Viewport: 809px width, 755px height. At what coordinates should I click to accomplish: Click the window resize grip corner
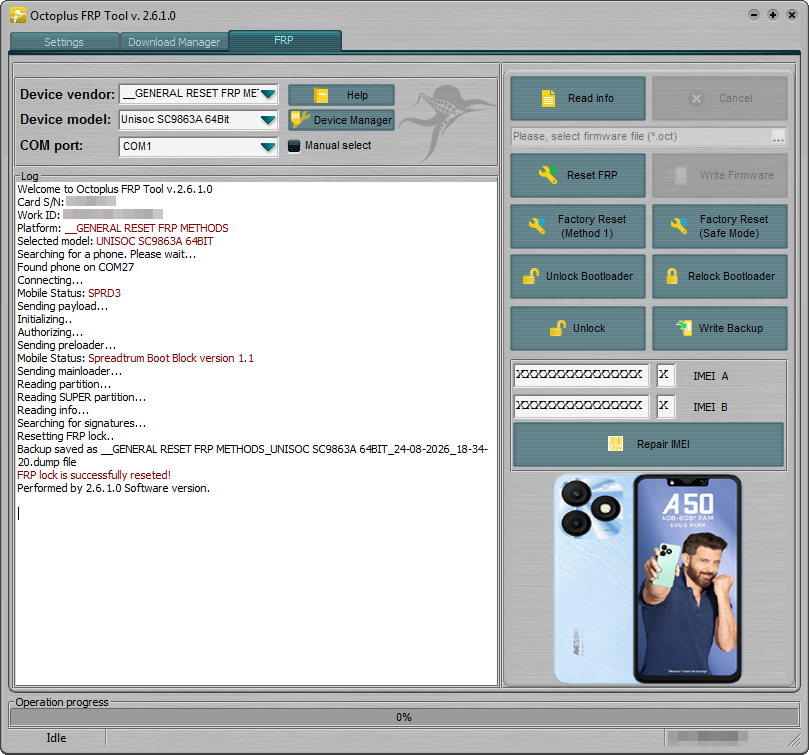click(x=794, y=741)
